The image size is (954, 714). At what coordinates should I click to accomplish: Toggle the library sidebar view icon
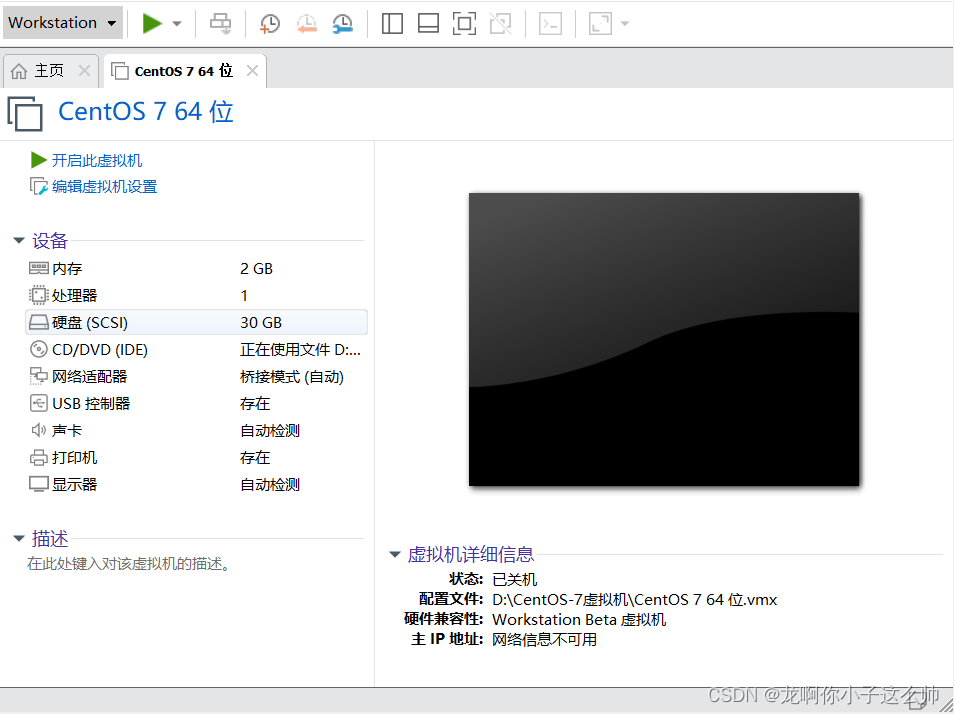point(392,24)
